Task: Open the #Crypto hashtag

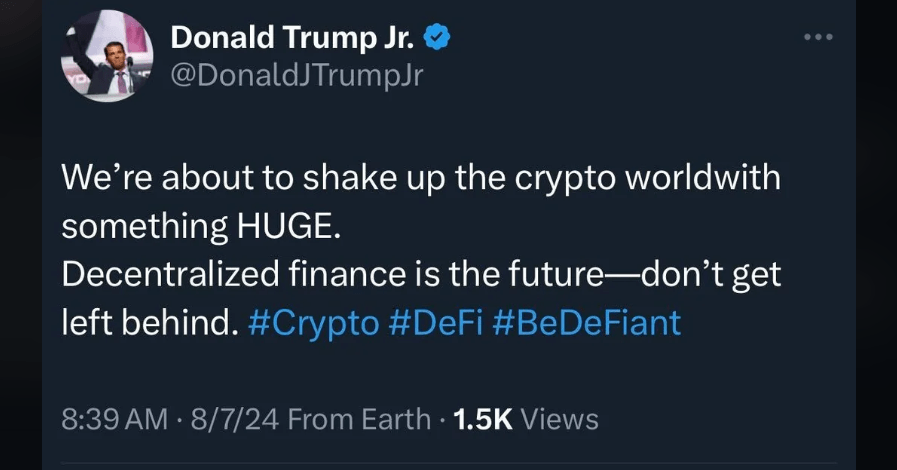Action: click(x=313, y=323)
